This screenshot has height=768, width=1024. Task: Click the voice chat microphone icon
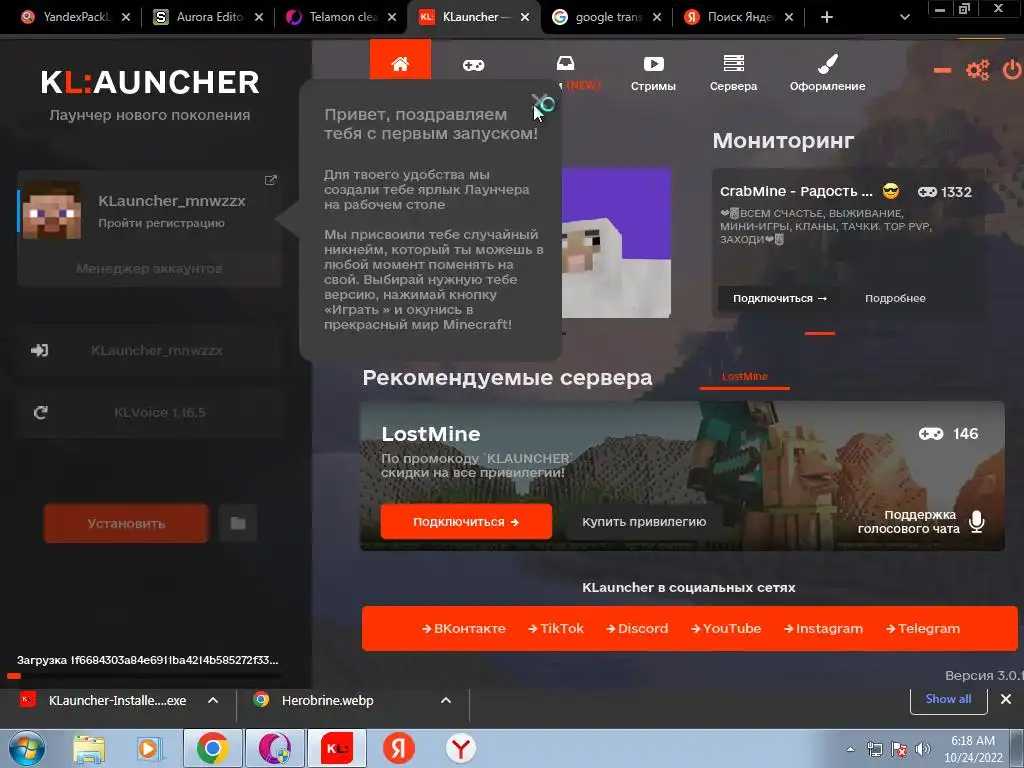pyautogui.click(x=977, y=521)
